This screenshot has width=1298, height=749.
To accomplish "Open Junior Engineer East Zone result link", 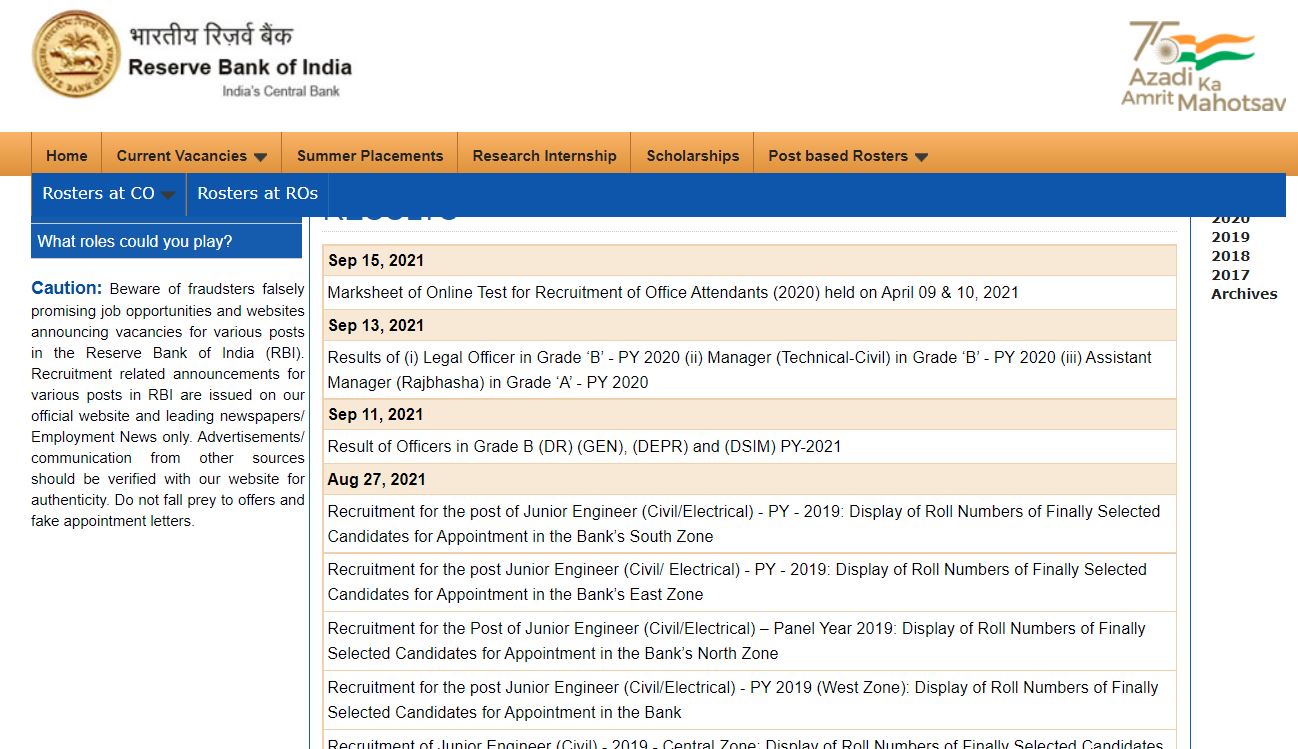I will pos(737,582).
